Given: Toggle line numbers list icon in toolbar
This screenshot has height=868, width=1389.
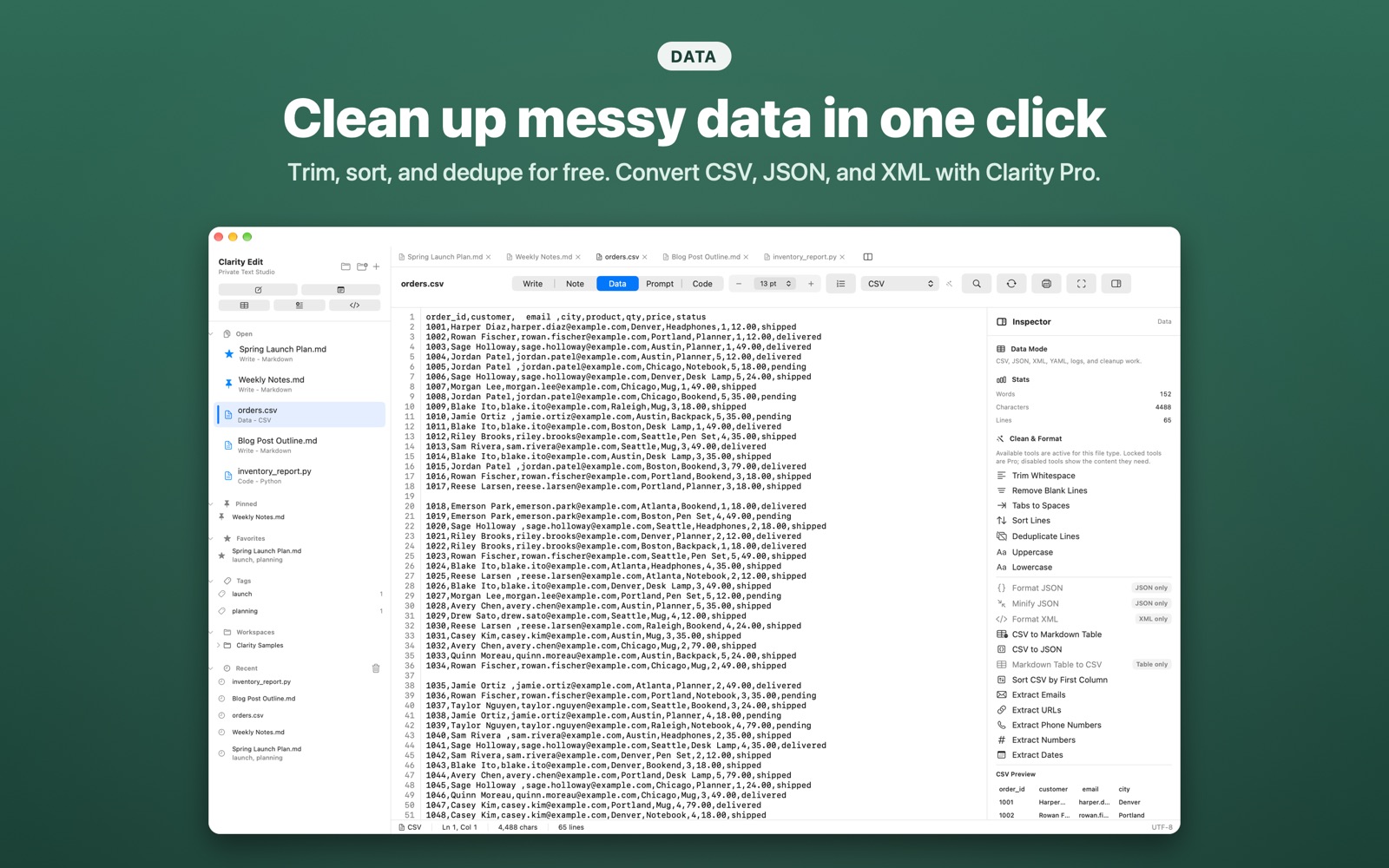Looking at the screenshot, I should pos(840,284).
